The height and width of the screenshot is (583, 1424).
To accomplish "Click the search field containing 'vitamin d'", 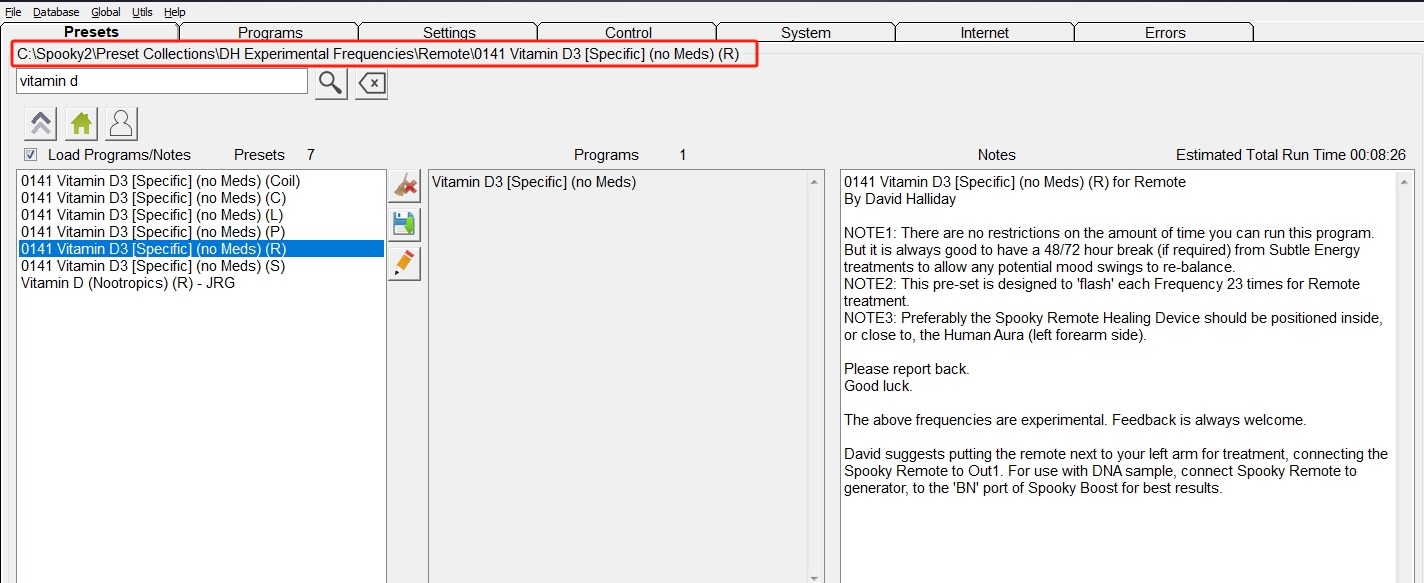I will tap(162, 81).
